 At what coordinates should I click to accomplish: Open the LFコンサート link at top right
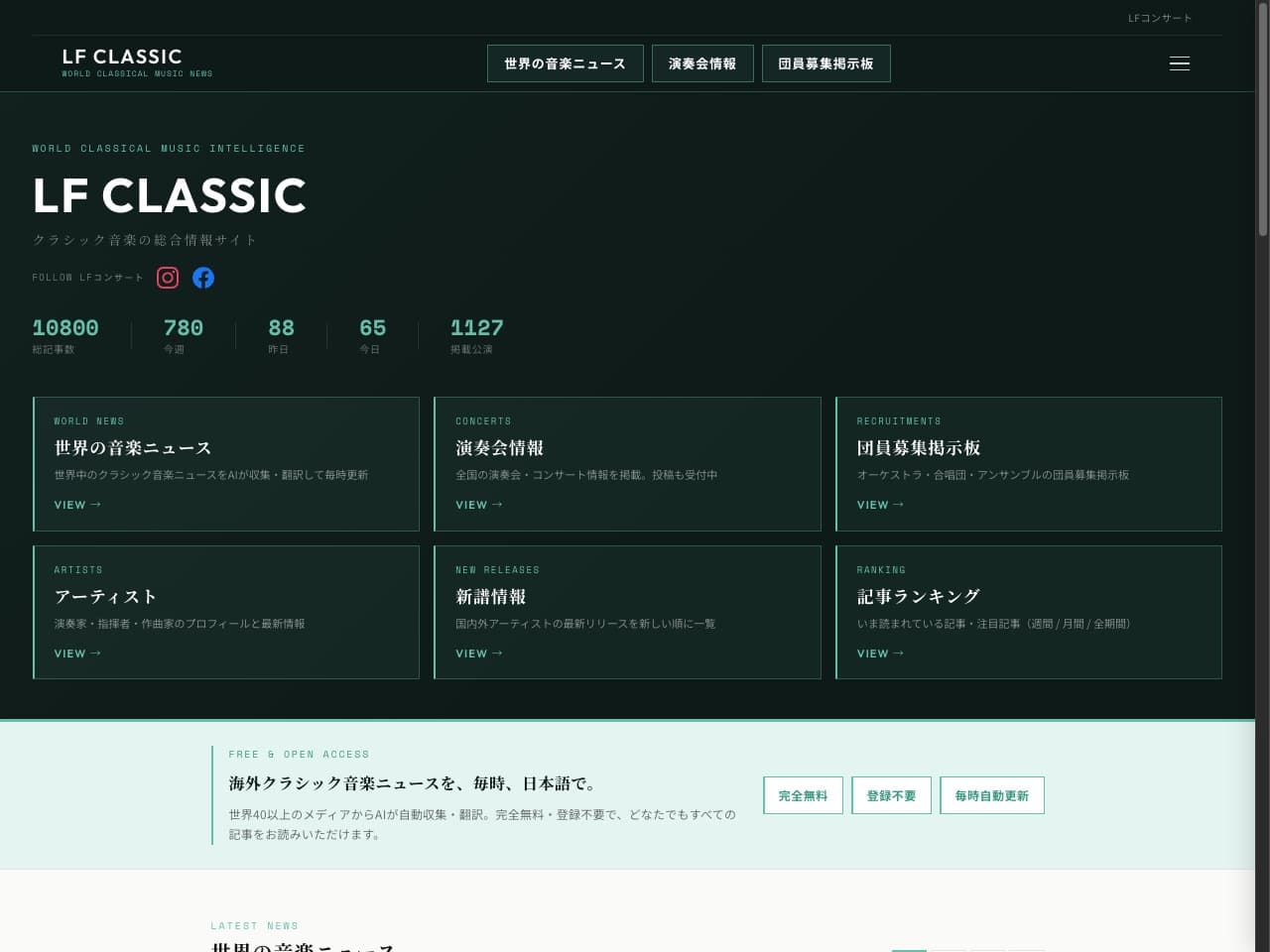click(1160, 18)
